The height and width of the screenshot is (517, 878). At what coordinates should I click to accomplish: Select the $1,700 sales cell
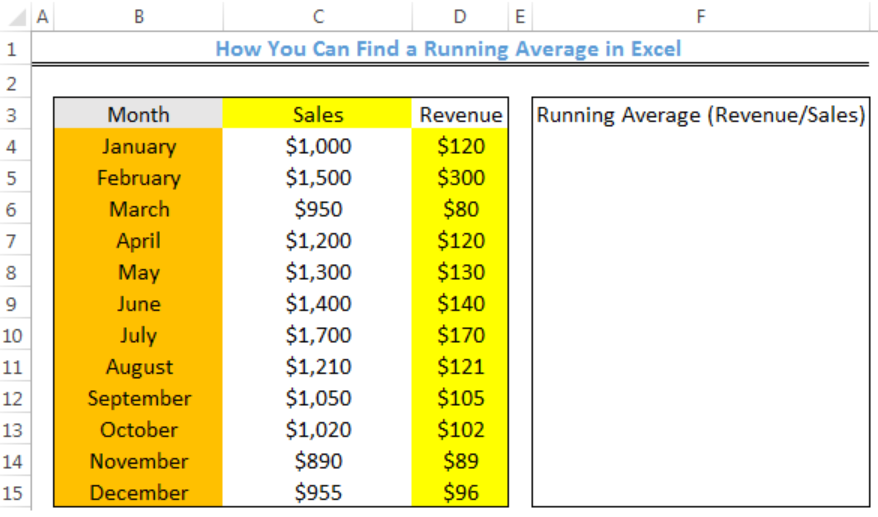[x=317, y=335]
